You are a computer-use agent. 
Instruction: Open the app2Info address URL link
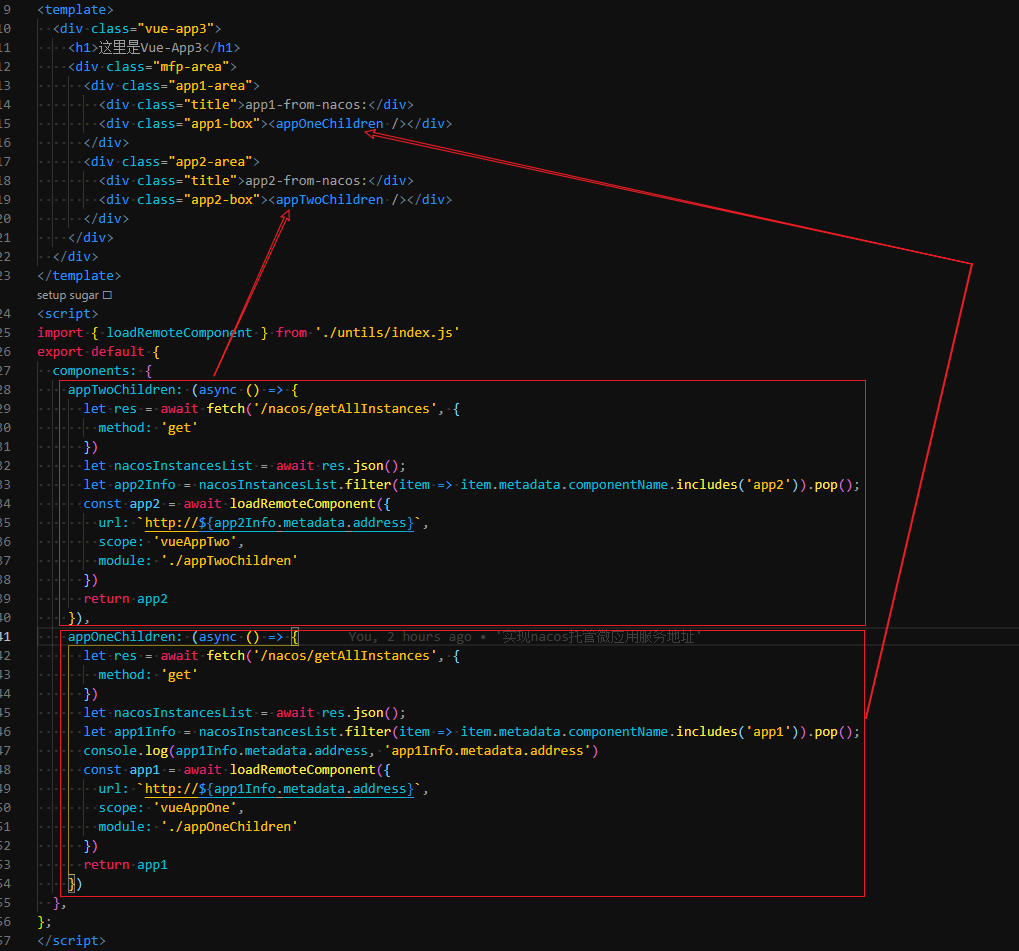pos(279,523)
